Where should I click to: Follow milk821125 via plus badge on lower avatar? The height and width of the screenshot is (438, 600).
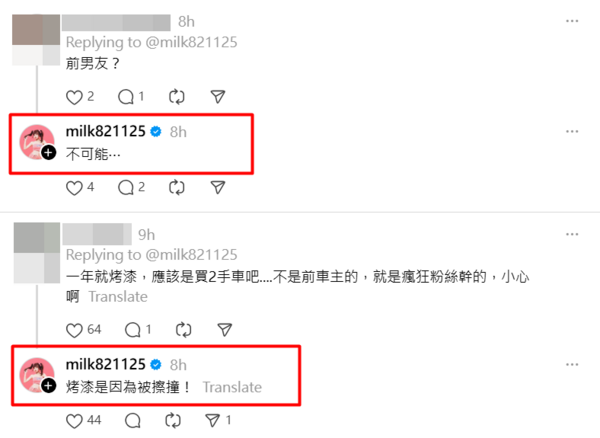pos(49,386)
